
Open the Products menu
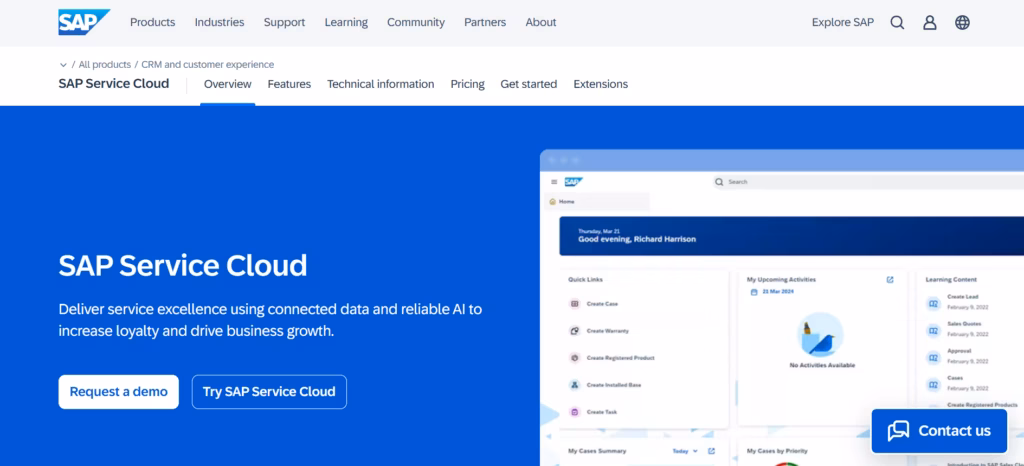153,22
